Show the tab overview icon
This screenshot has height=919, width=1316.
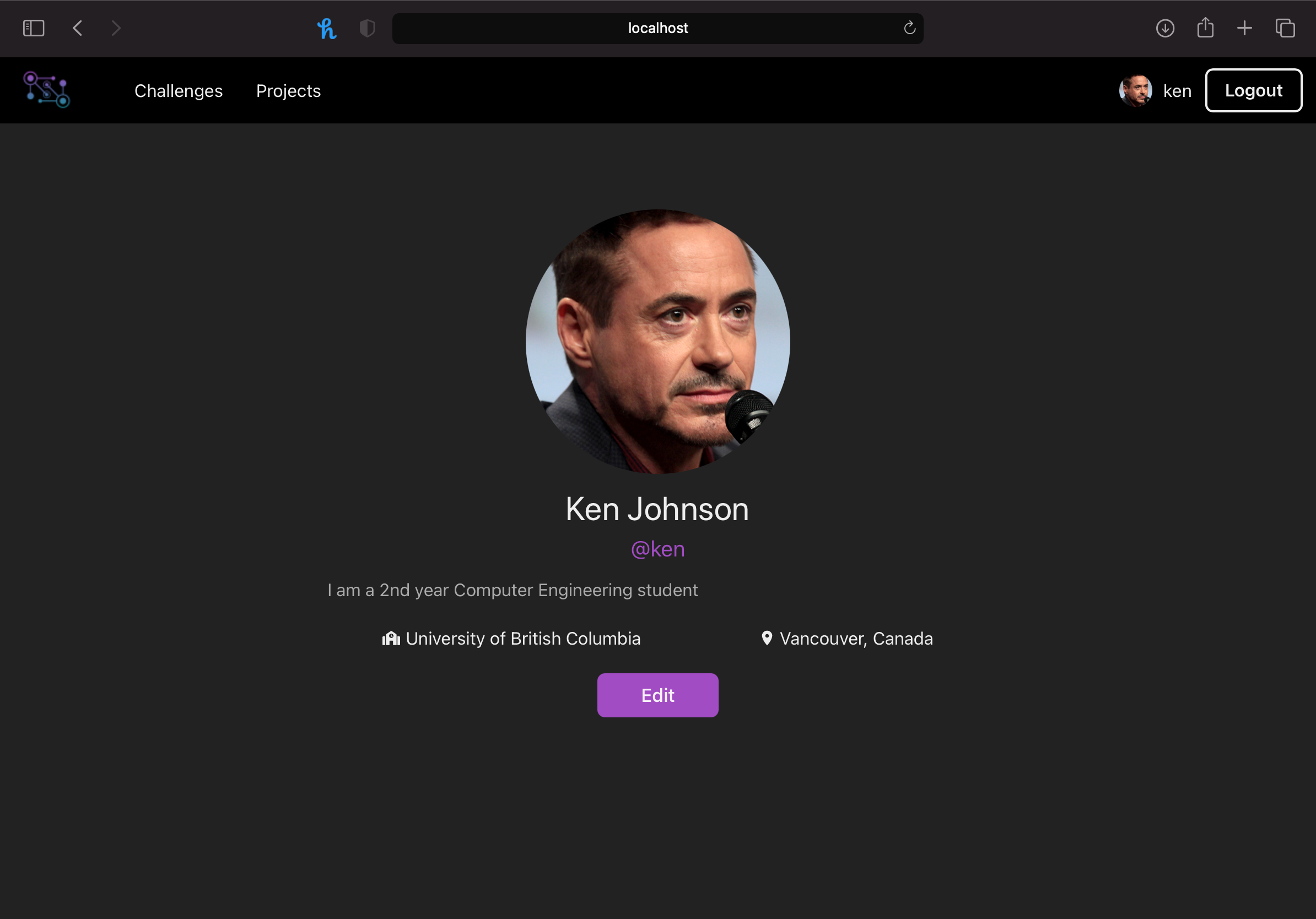click(x=1285, y=28)
